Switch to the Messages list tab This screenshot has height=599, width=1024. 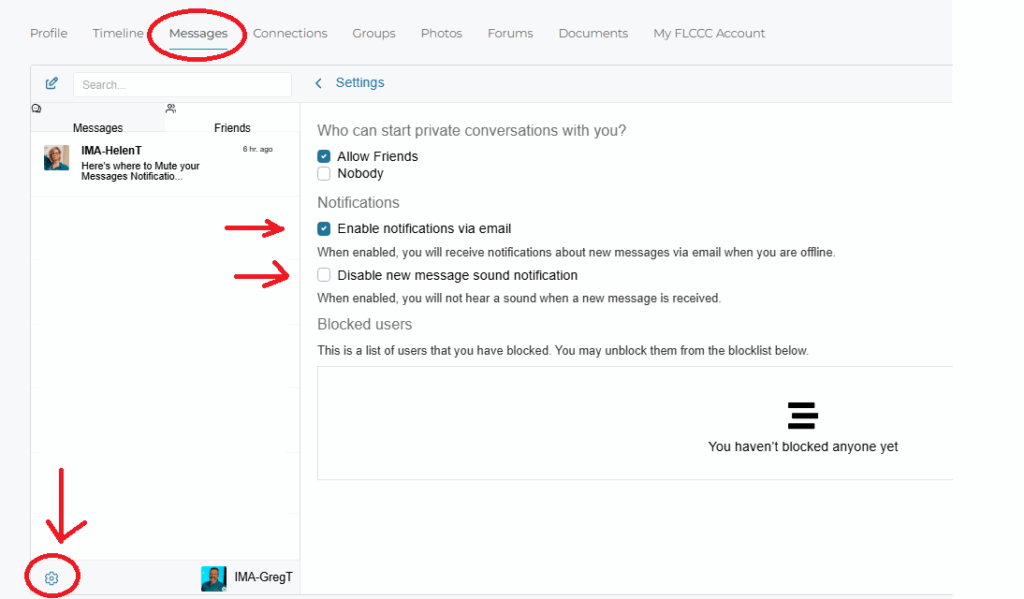tap(98, 127)
